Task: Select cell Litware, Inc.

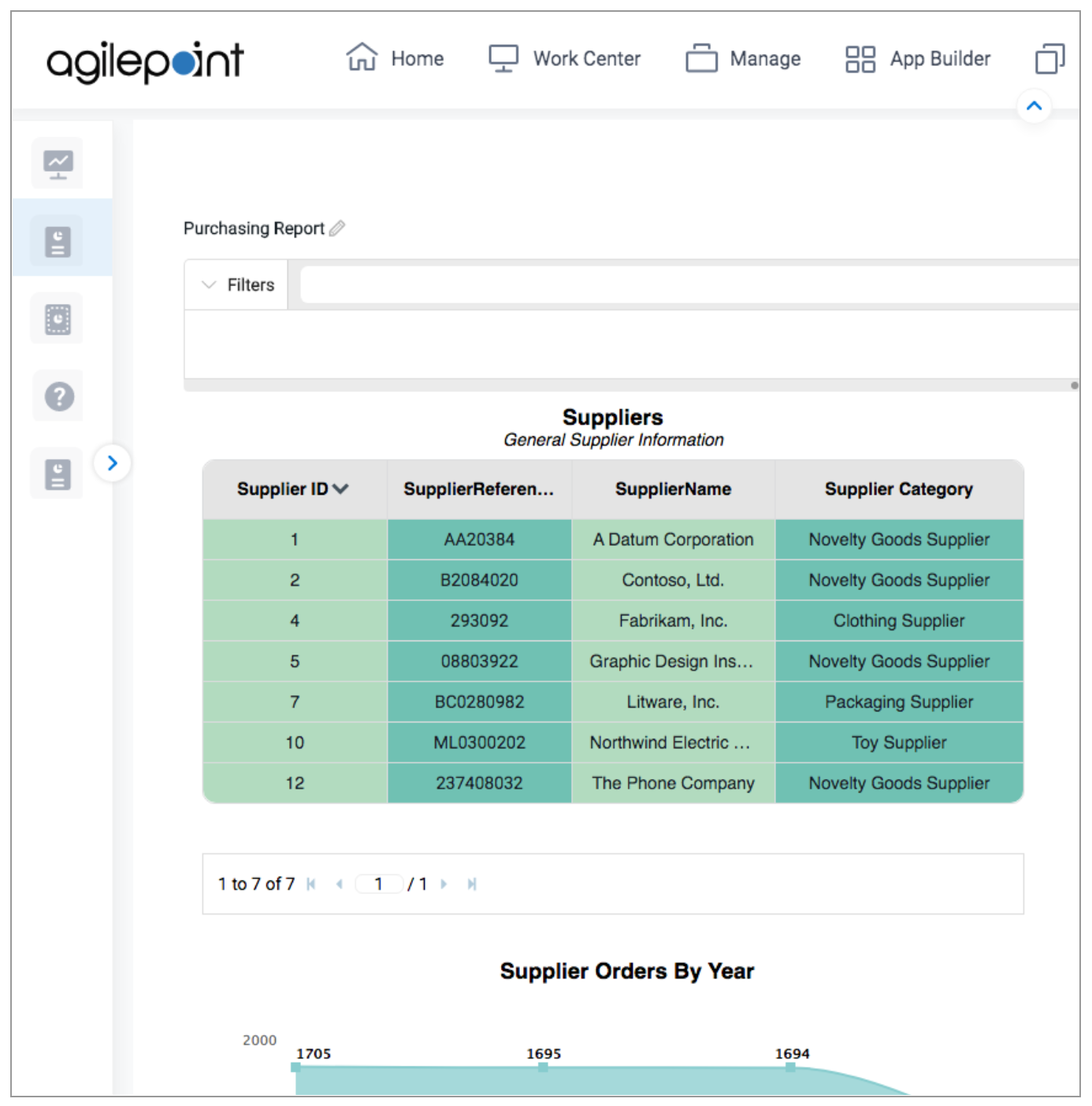Action: (x=674, y=702)
